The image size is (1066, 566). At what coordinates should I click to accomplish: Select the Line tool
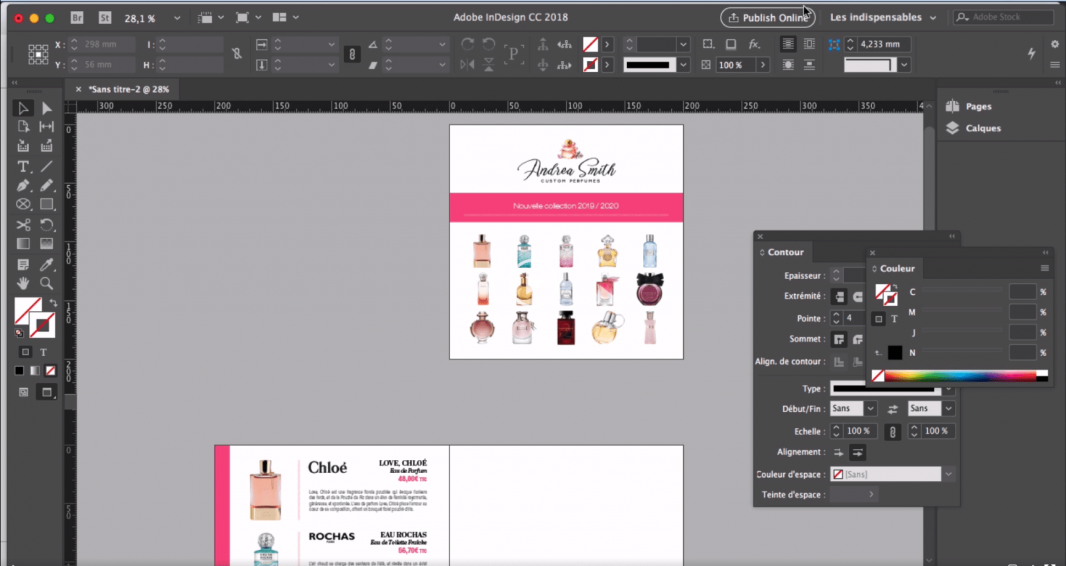tap(46, 166)
